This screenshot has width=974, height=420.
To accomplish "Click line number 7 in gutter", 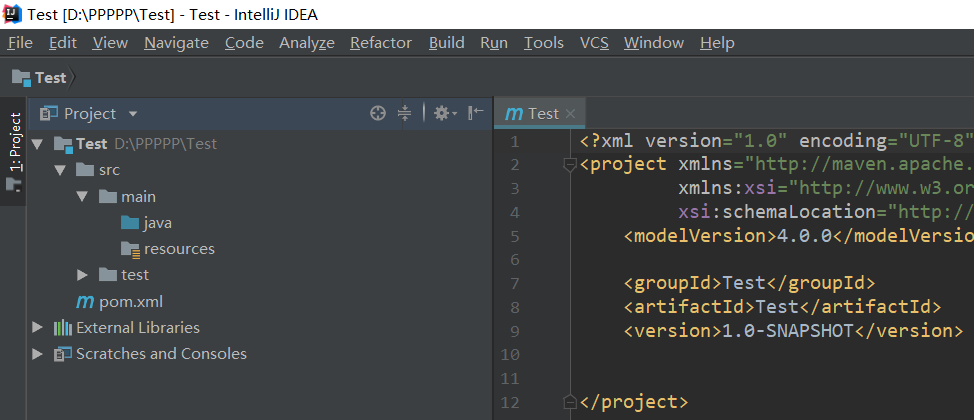I will [514, 284].
